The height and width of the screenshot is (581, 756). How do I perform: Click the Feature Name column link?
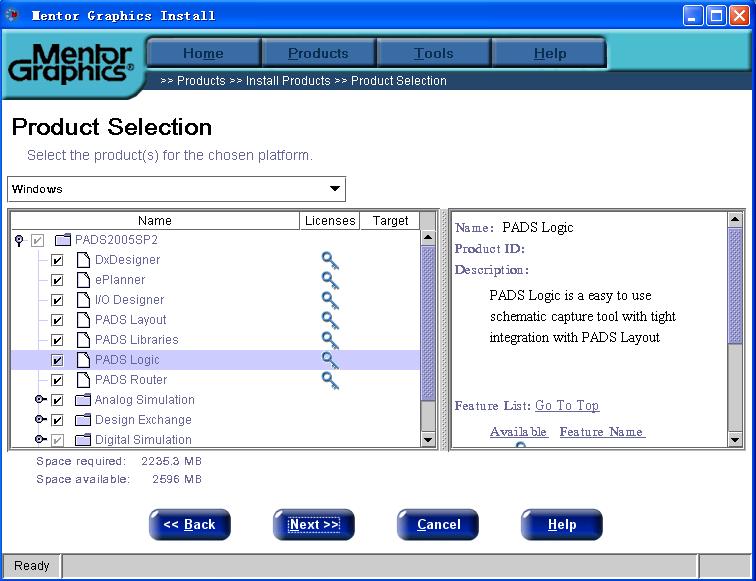click(601, 432)
